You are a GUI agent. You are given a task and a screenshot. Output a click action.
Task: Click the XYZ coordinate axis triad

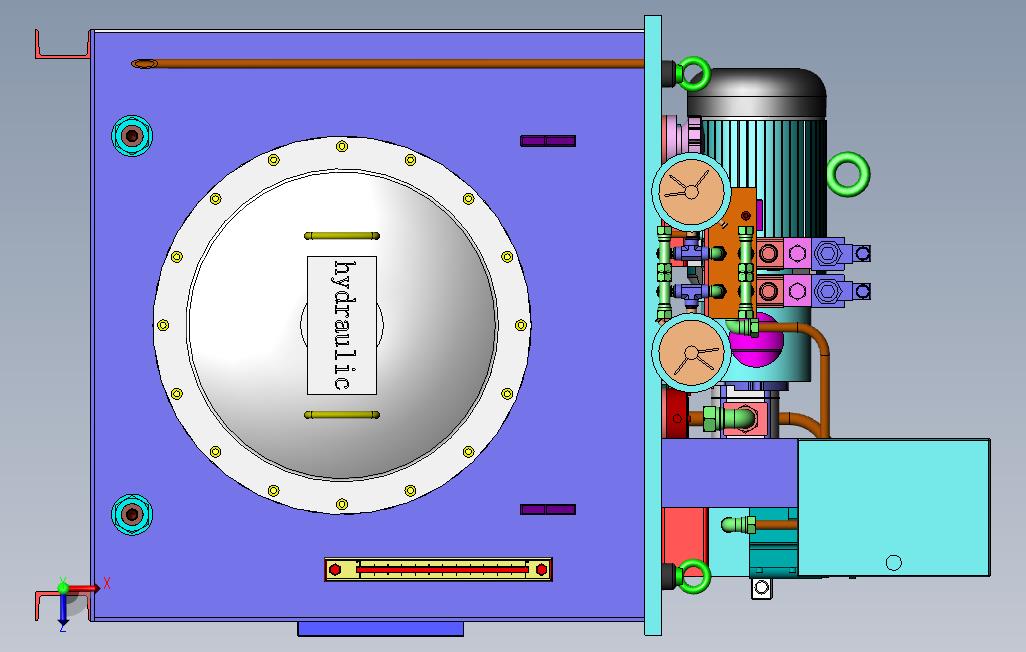[77, 602]
